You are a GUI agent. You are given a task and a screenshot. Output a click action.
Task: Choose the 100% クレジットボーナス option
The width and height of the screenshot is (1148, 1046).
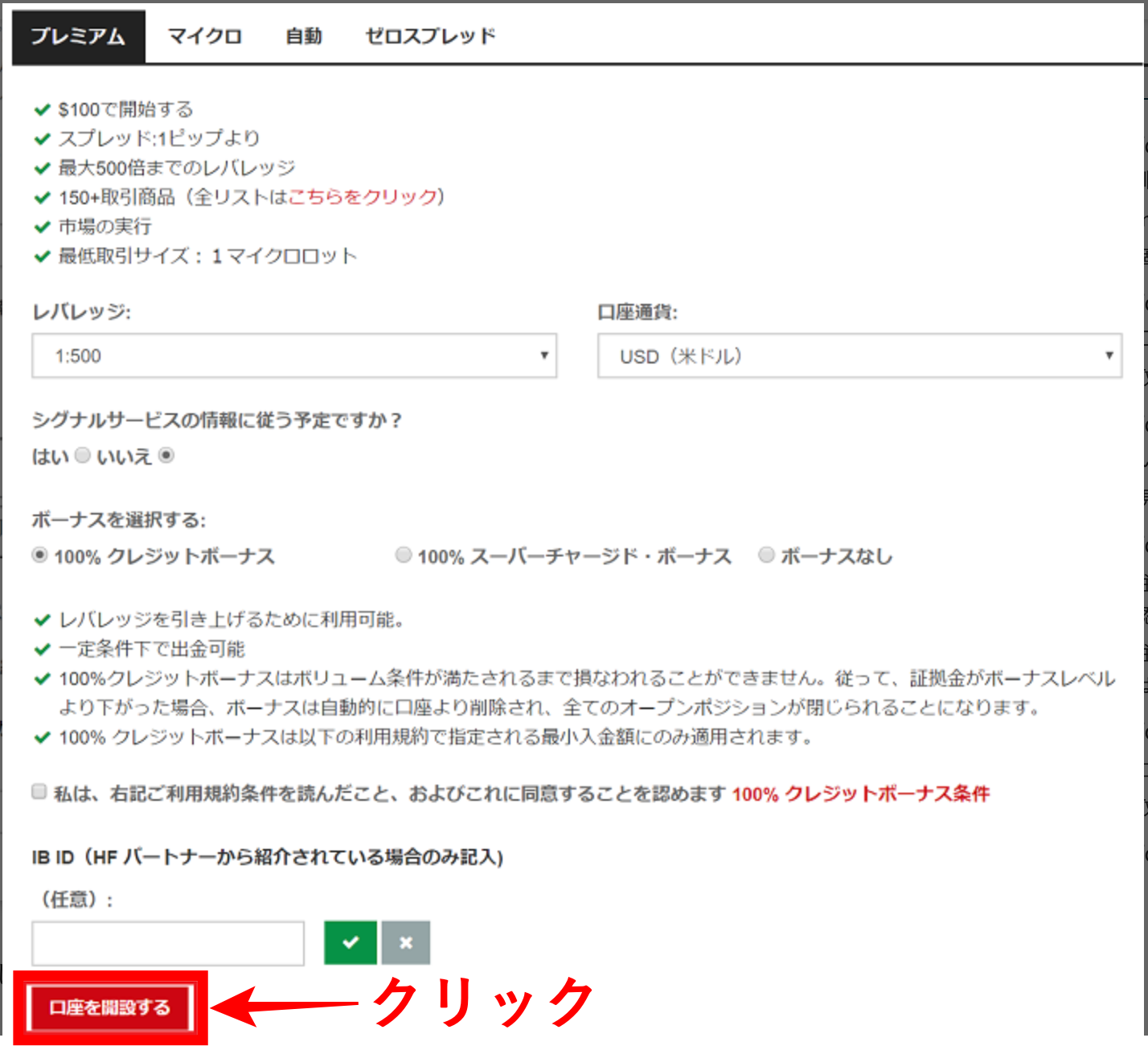coord(39,555)
